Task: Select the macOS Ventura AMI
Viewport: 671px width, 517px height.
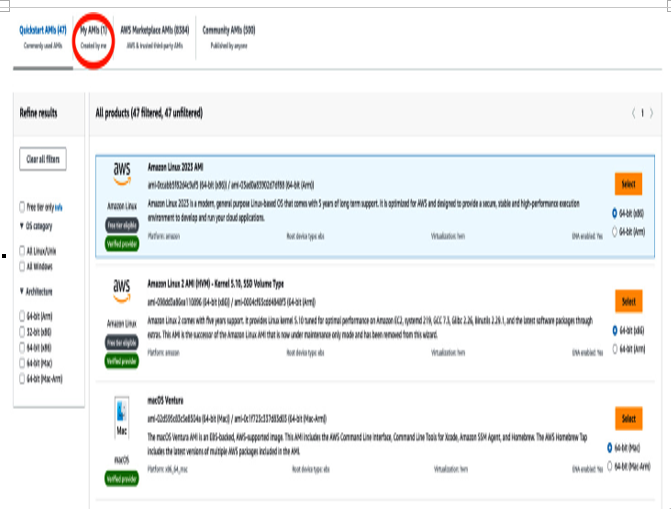Action: (628, 418)
